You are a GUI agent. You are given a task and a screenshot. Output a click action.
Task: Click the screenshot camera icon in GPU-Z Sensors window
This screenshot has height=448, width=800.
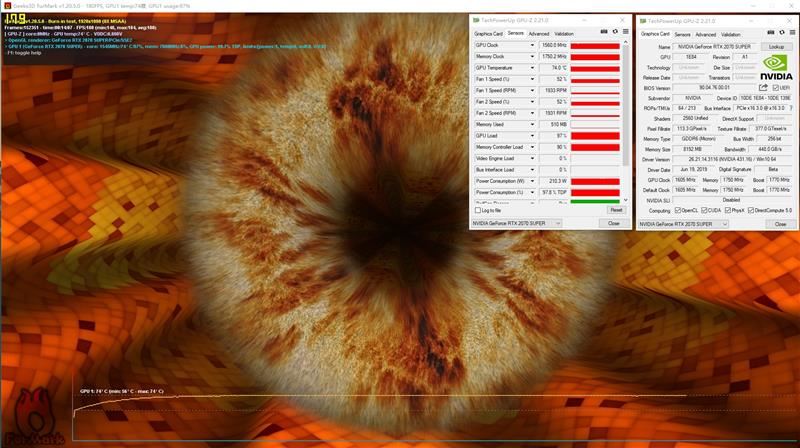604,32
